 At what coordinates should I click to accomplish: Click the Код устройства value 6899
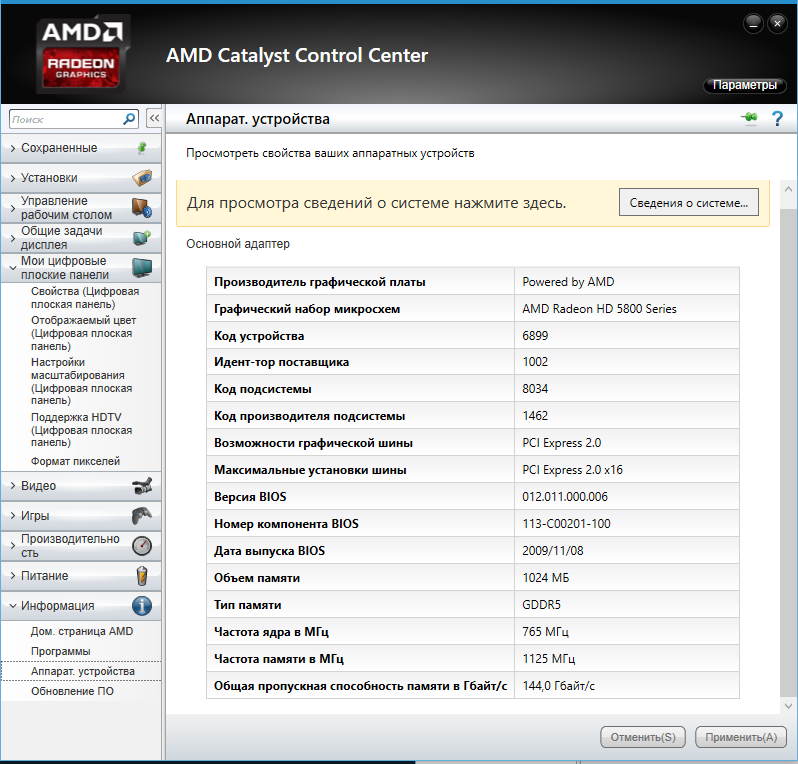coord(535,336)
